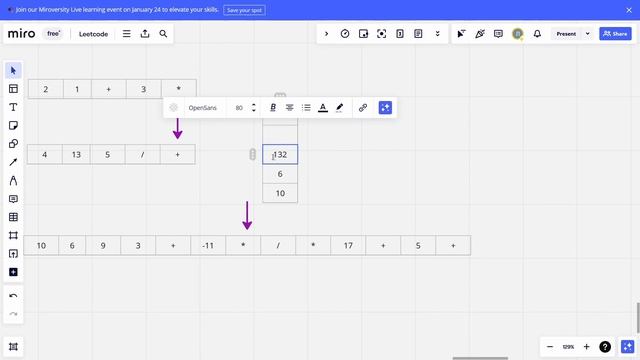Image resolution: width=640 pixels, height=360 pixels.
Task: Close the Miroversity banner
Action: coord(629,10)
